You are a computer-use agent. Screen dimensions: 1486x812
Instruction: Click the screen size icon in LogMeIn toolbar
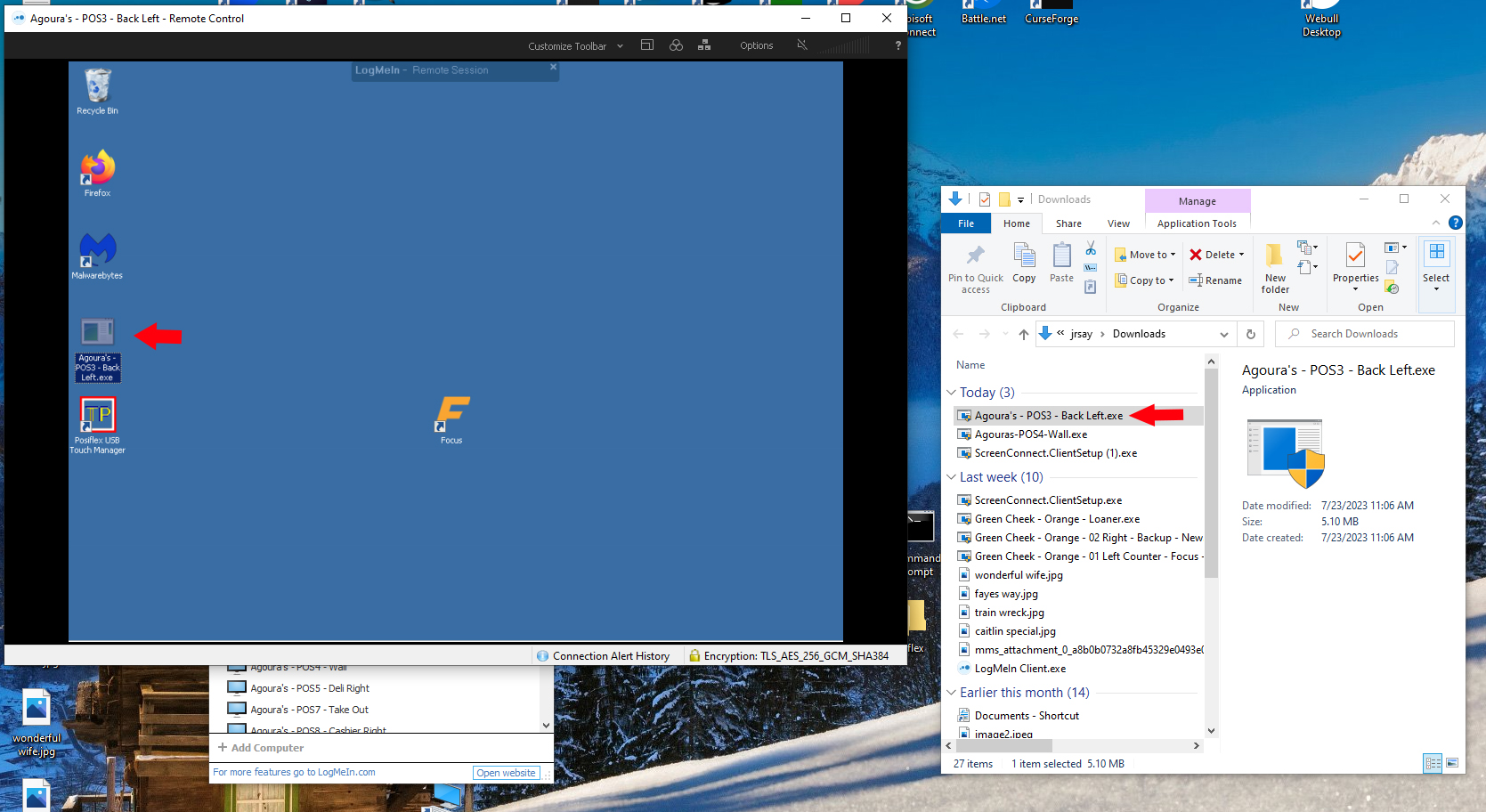647,45
